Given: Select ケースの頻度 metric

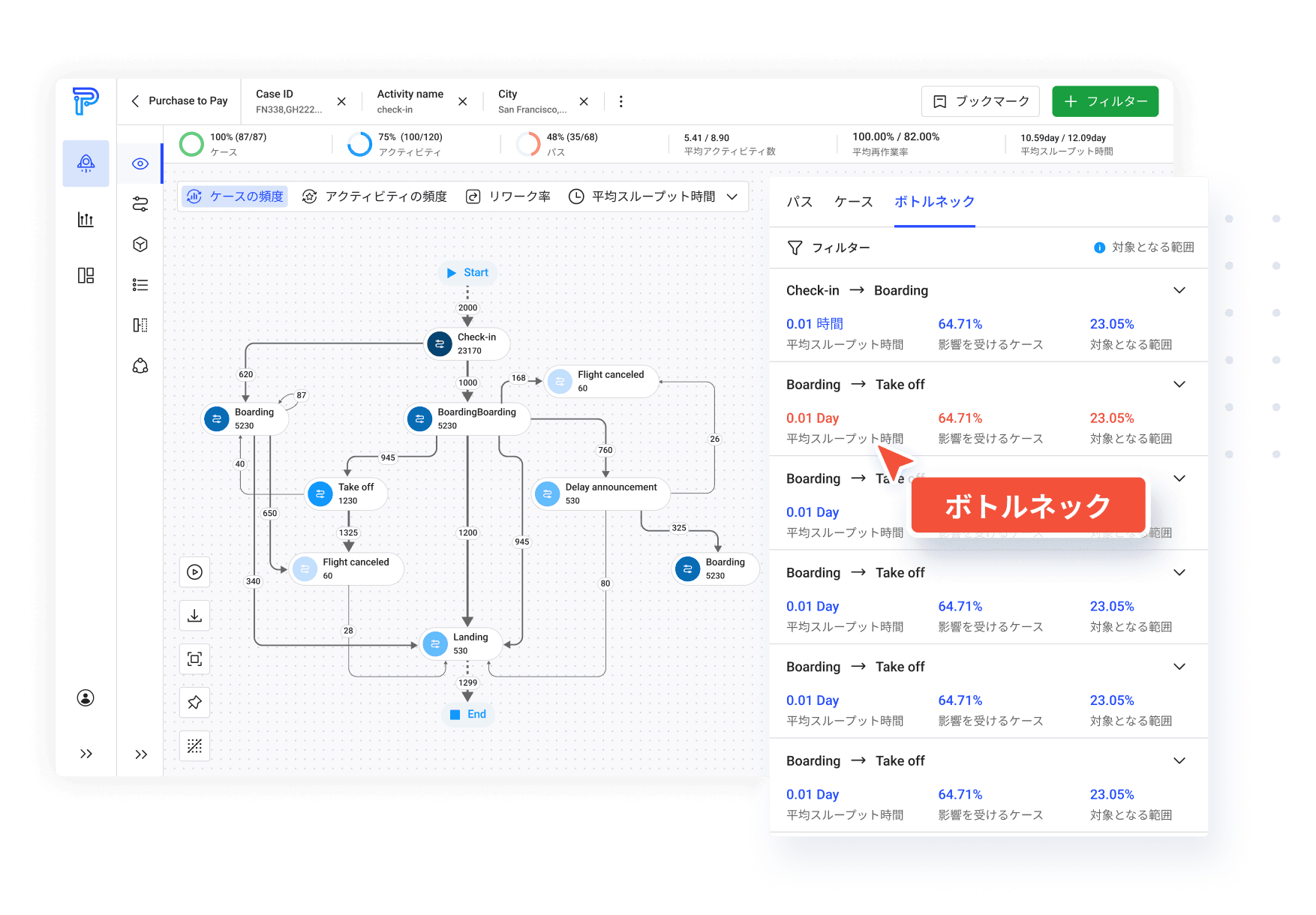Looking at the screenshot, I should [x=235, y=196].
